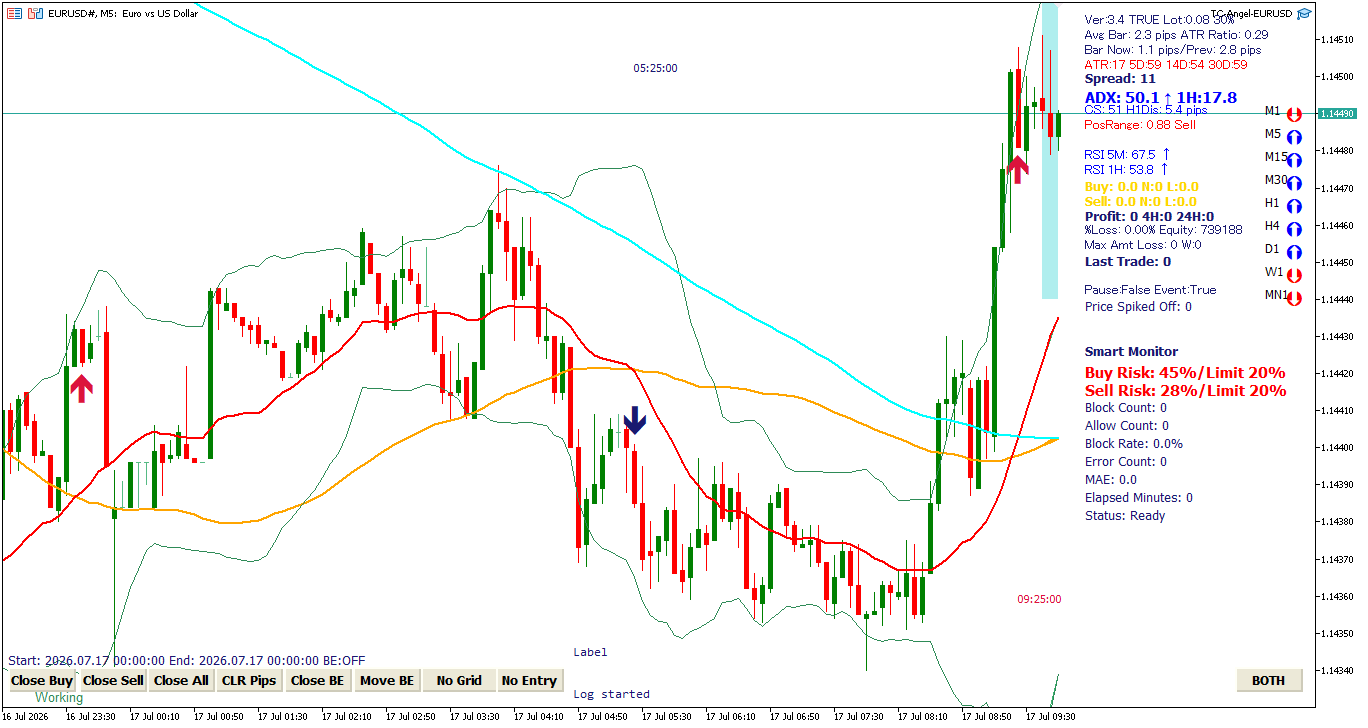This screenshot has width=1368, height=728.
Task: Click the Sell Risk: 28%/Limit 20% warning
Action: 1186,391
